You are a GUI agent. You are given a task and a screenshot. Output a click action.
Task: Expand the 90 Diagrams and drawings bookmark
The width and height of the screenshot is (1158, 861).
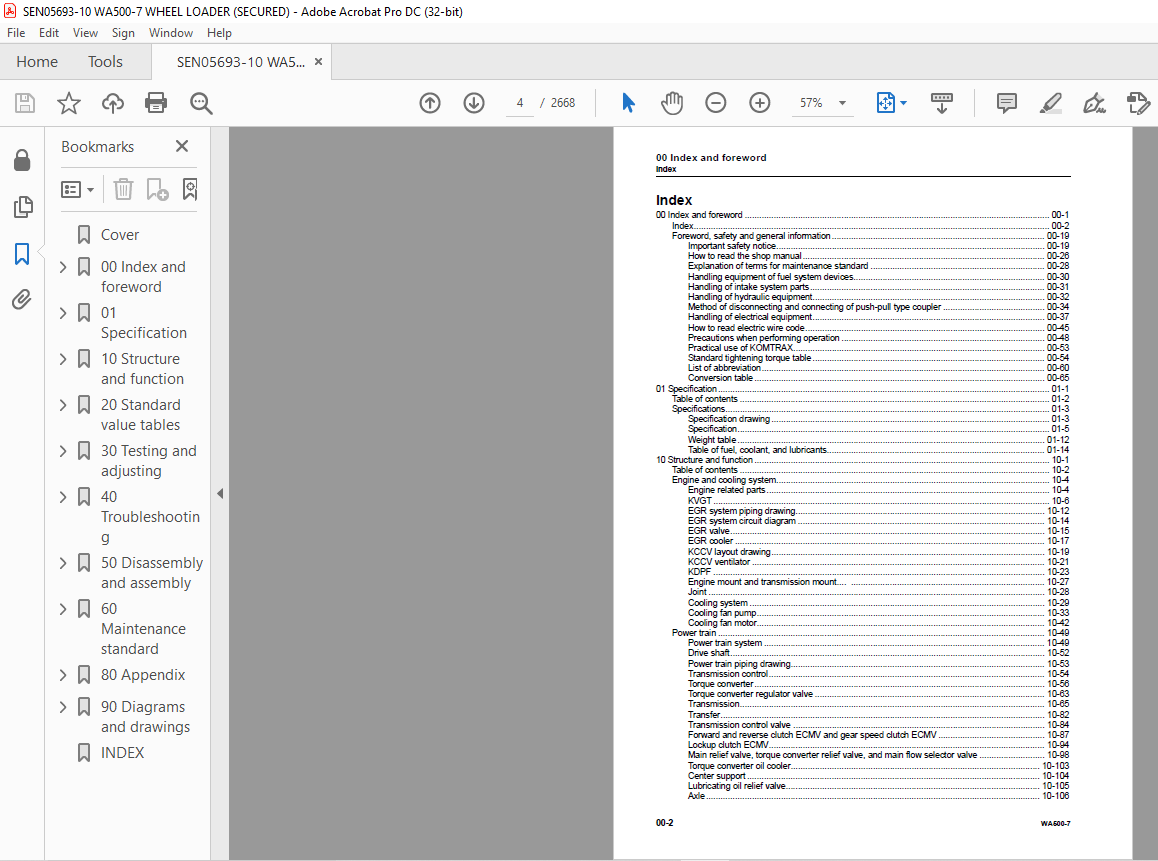click(63, 707)
